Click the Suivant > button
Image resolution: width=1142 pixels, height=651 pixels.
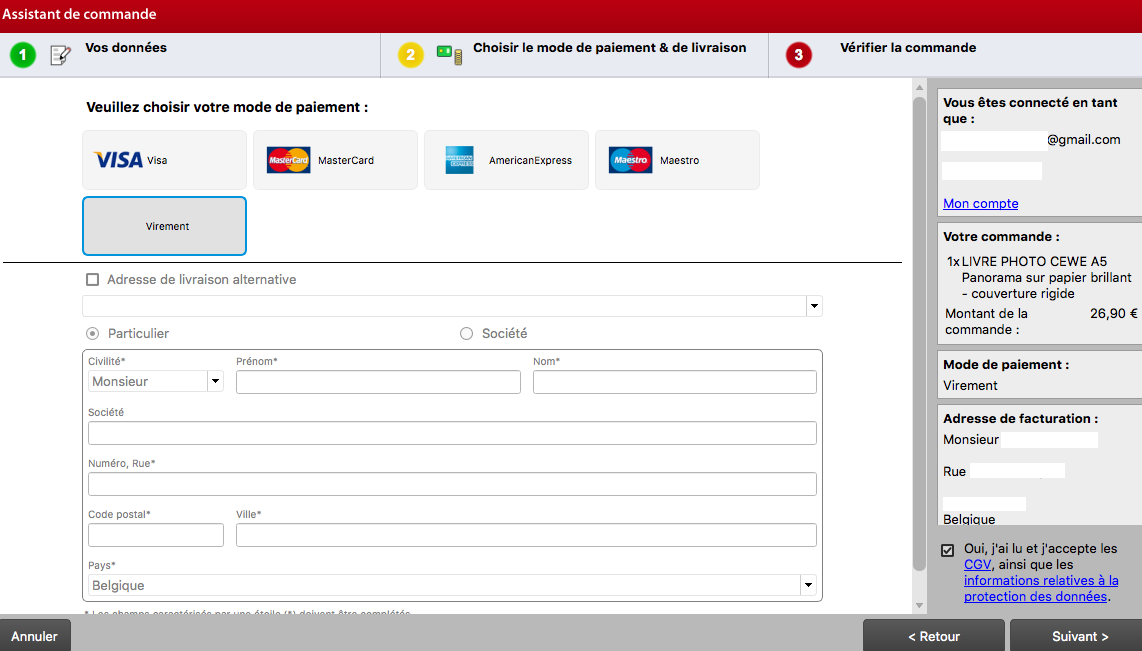pos(1076,636)
